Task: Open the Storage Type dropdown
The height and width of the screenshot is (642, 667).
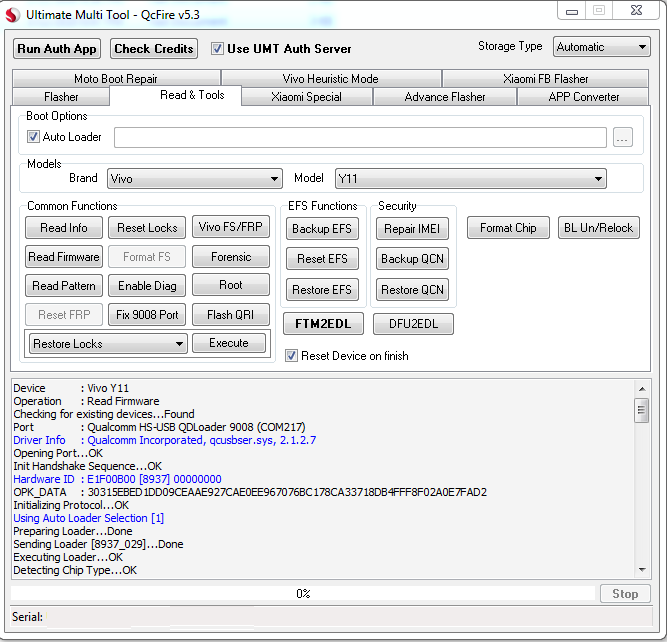Action: pyautogui.click(x=601, y=47)
